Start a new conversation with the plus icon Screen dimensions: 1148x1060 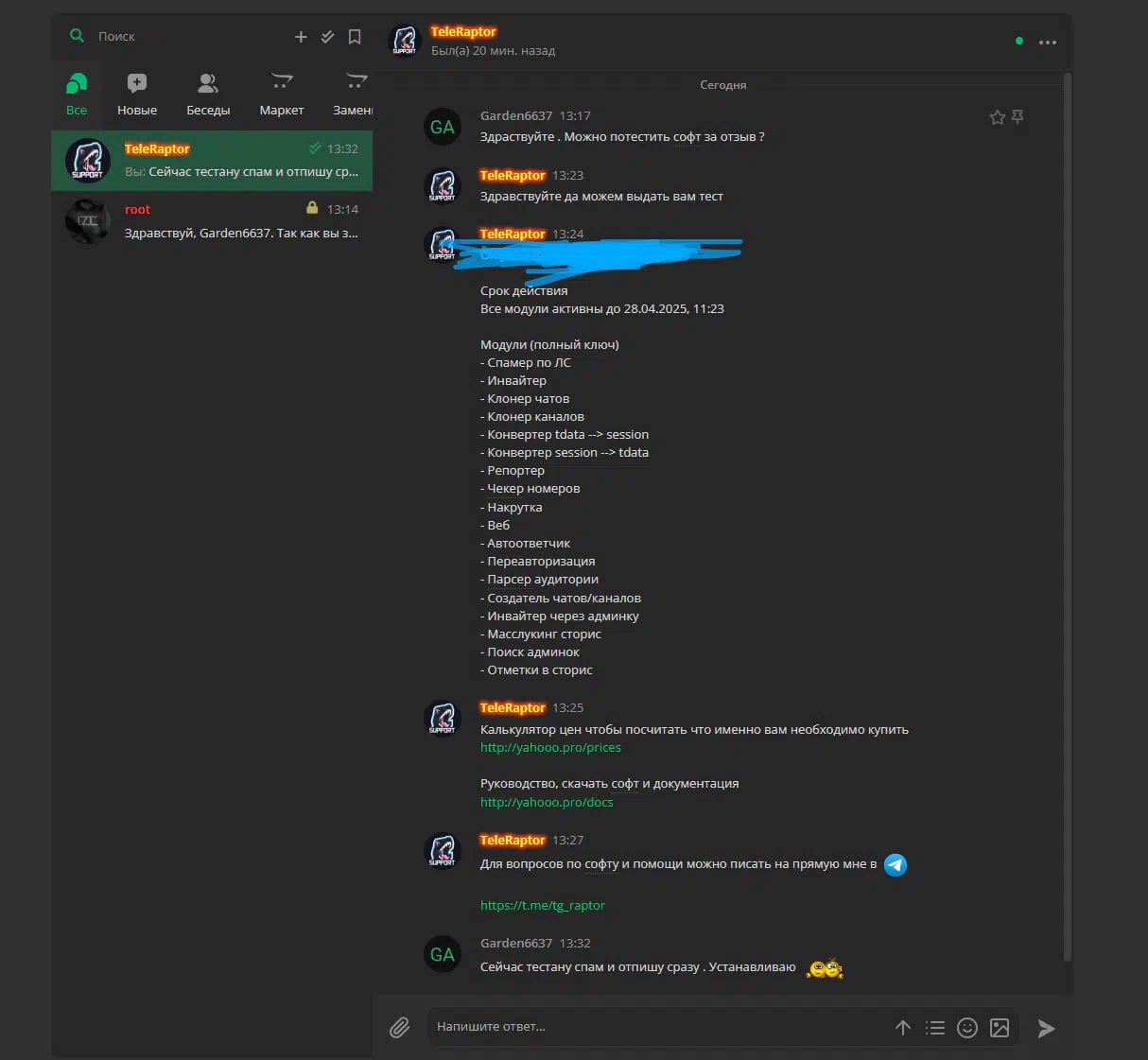click(x=301, y=37)
